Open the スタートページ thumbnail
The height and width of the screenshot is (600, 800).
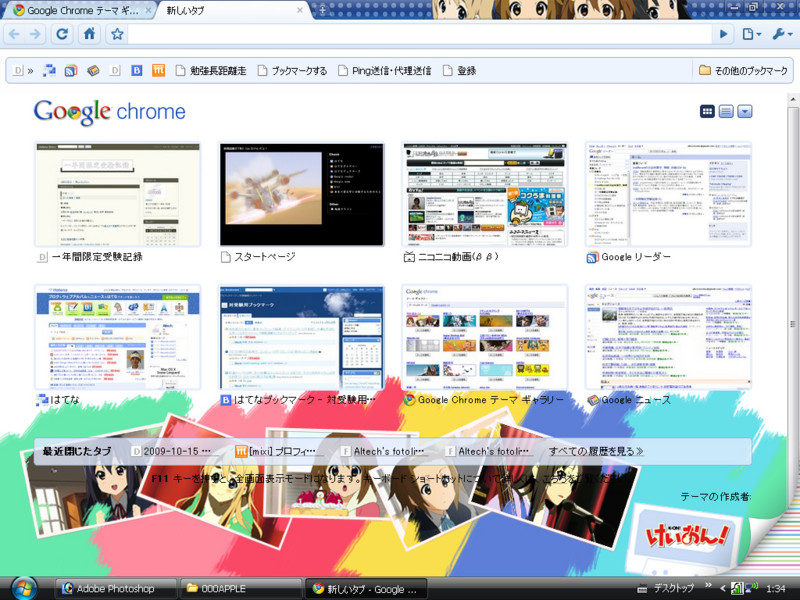coord(302,195)
